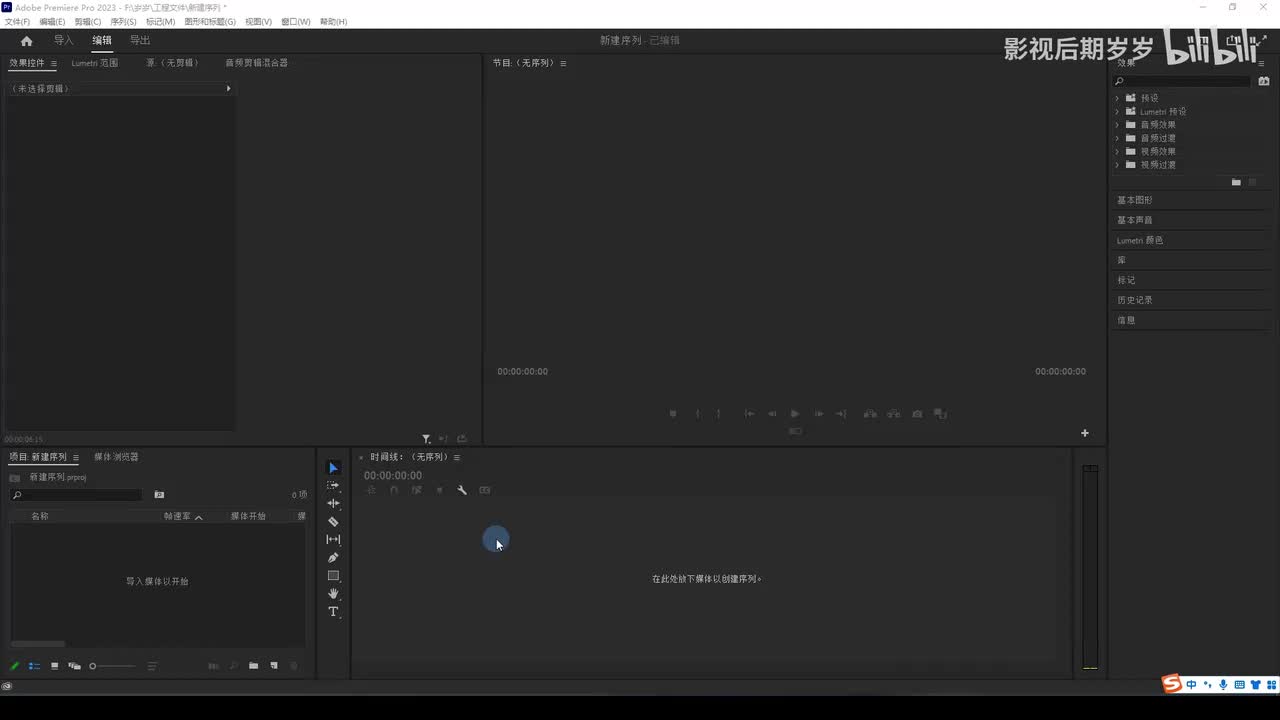This screenshot has width=1280, height=720.
Task: Toggle project writable green pencil icon
Action: [x=15, y=666]
